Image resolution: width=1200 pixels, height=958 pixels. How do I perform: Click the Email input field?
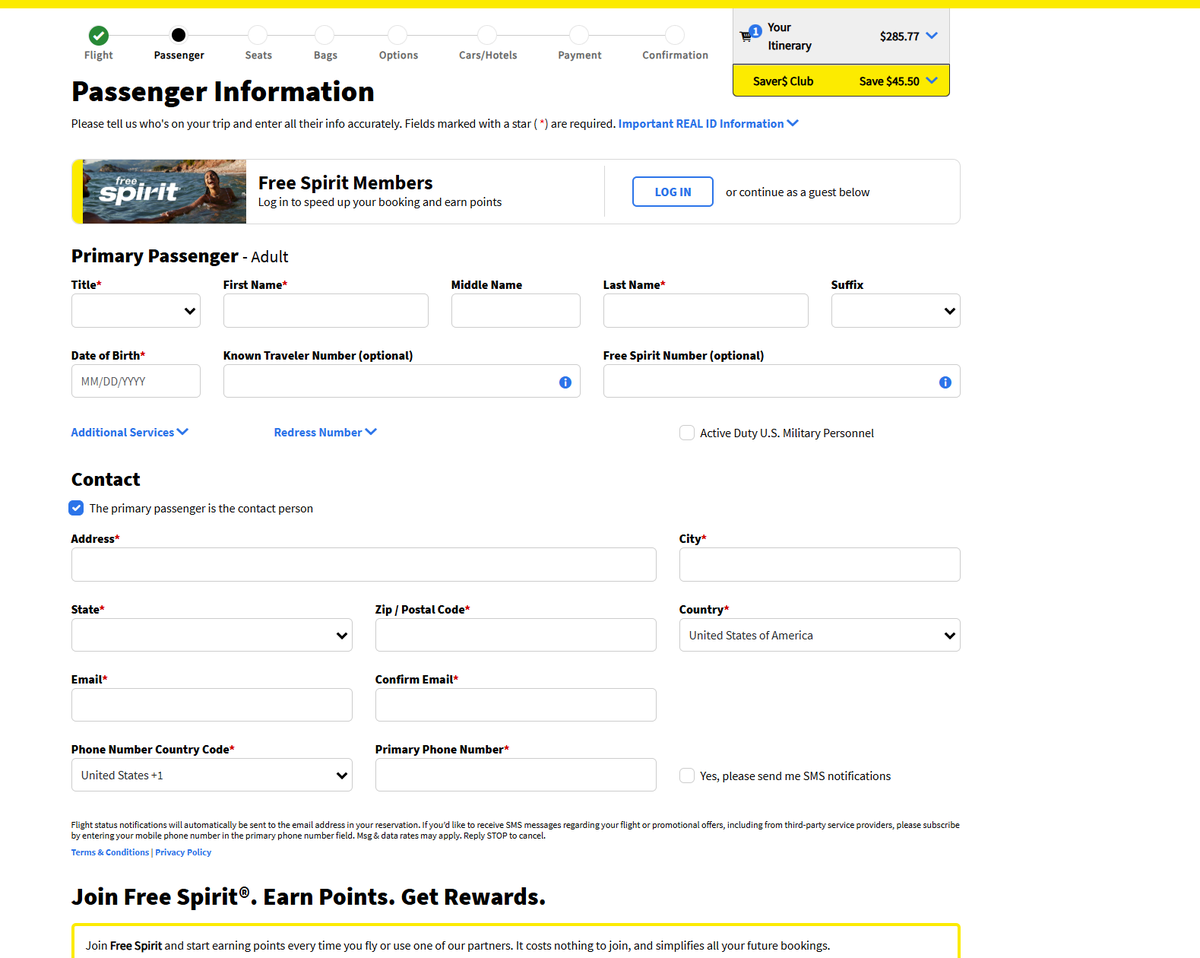(212, 705)
